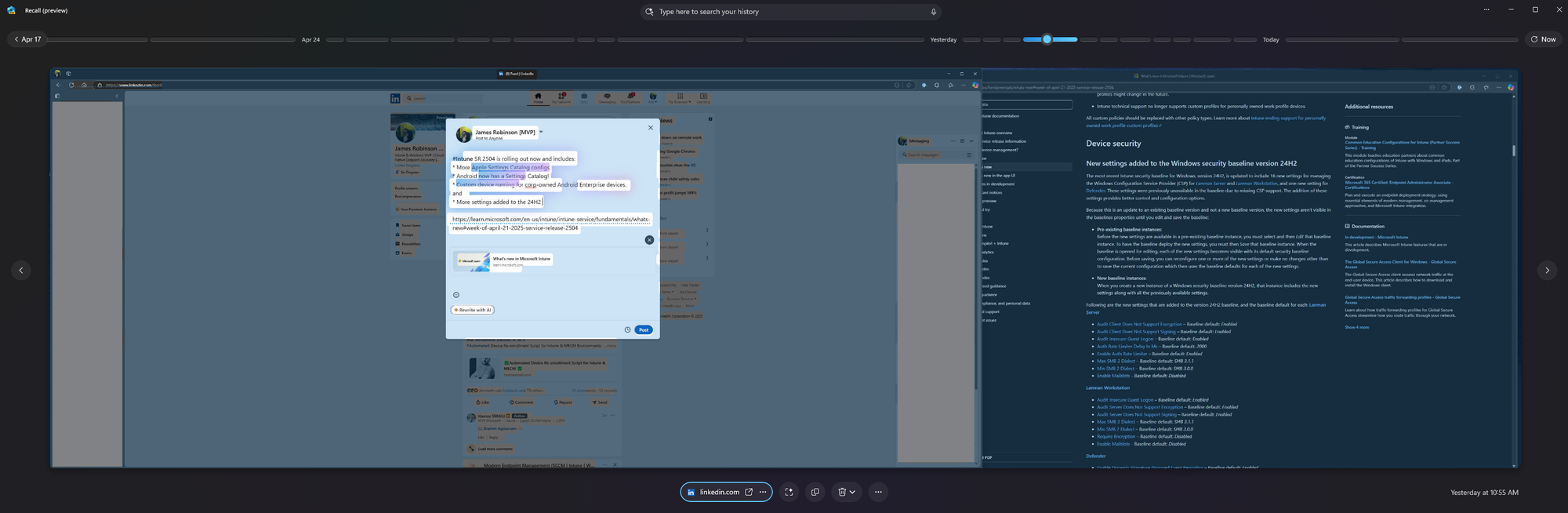Click the snapshot timestamp Yesterday at 10:55 AM
This screenshot has height=513, width=1568.
click(x=1484, y=493)
